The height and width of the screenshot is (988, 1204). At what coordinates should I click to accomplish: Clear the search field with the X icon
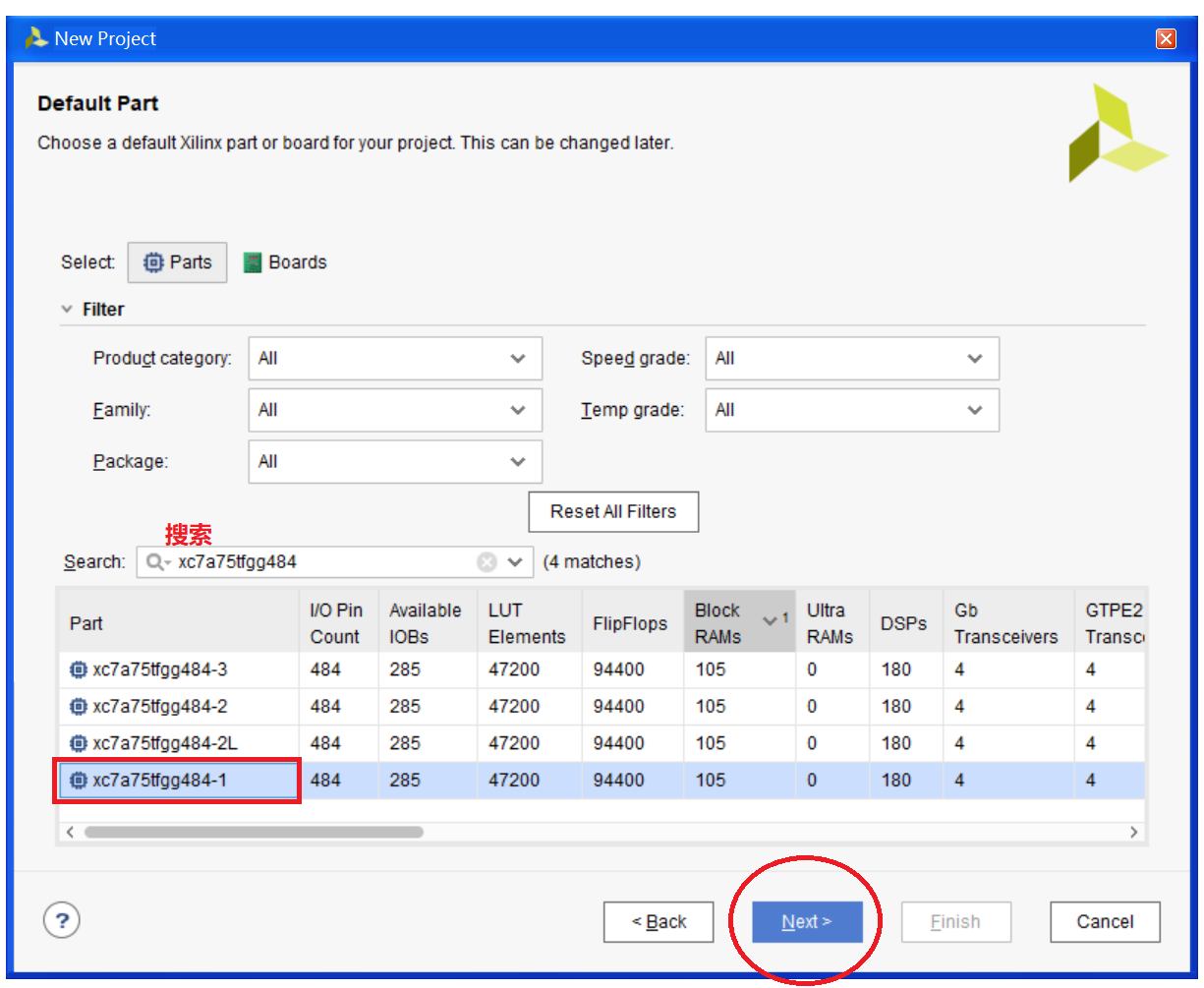coord(487,562)
